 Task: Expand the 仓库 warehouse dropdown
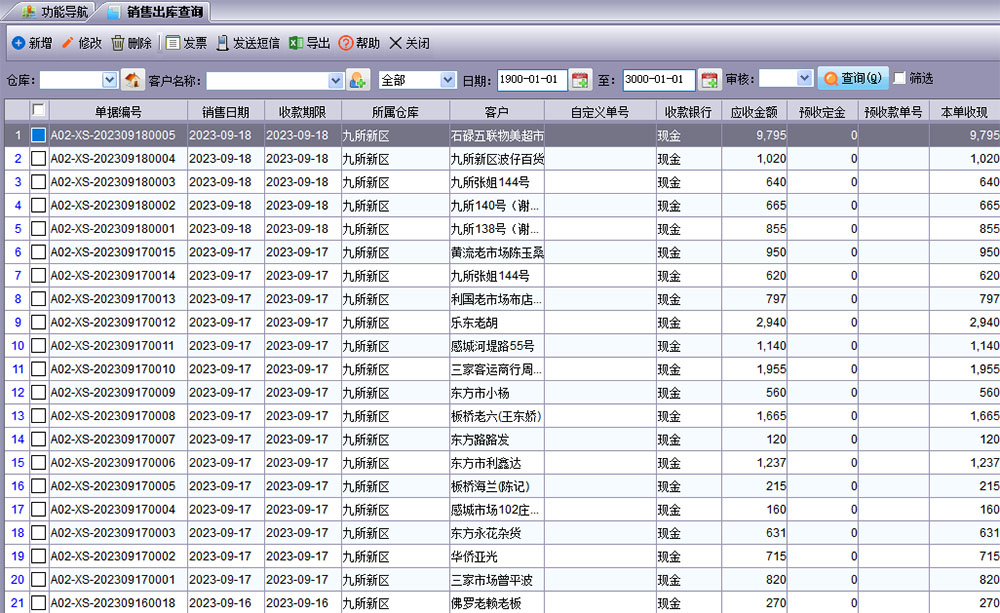click(109, 79)
